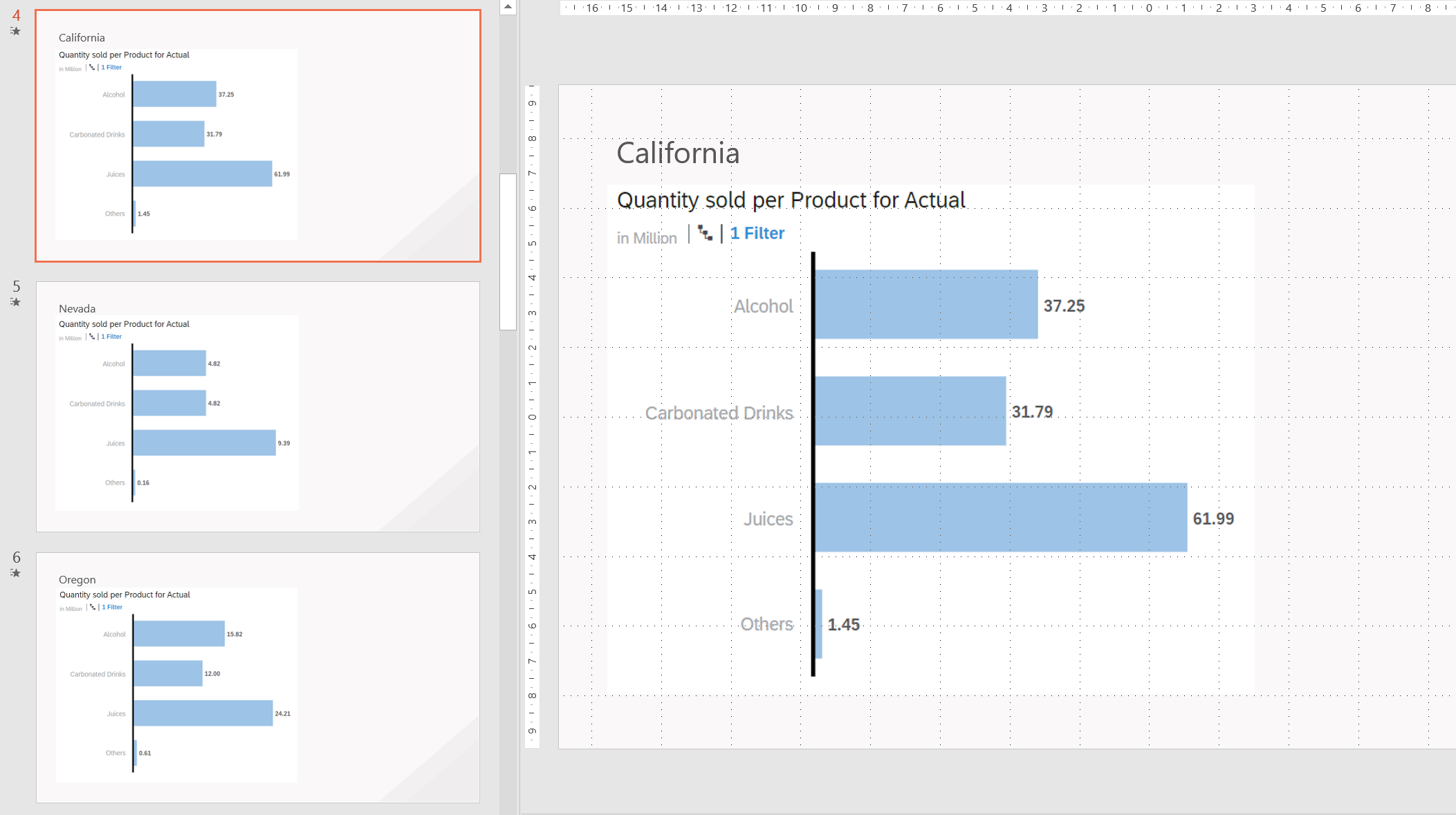This screenshot has width=1456, height=815.
Task: Click the 'Others' category label in main chart
Action: 766,624
